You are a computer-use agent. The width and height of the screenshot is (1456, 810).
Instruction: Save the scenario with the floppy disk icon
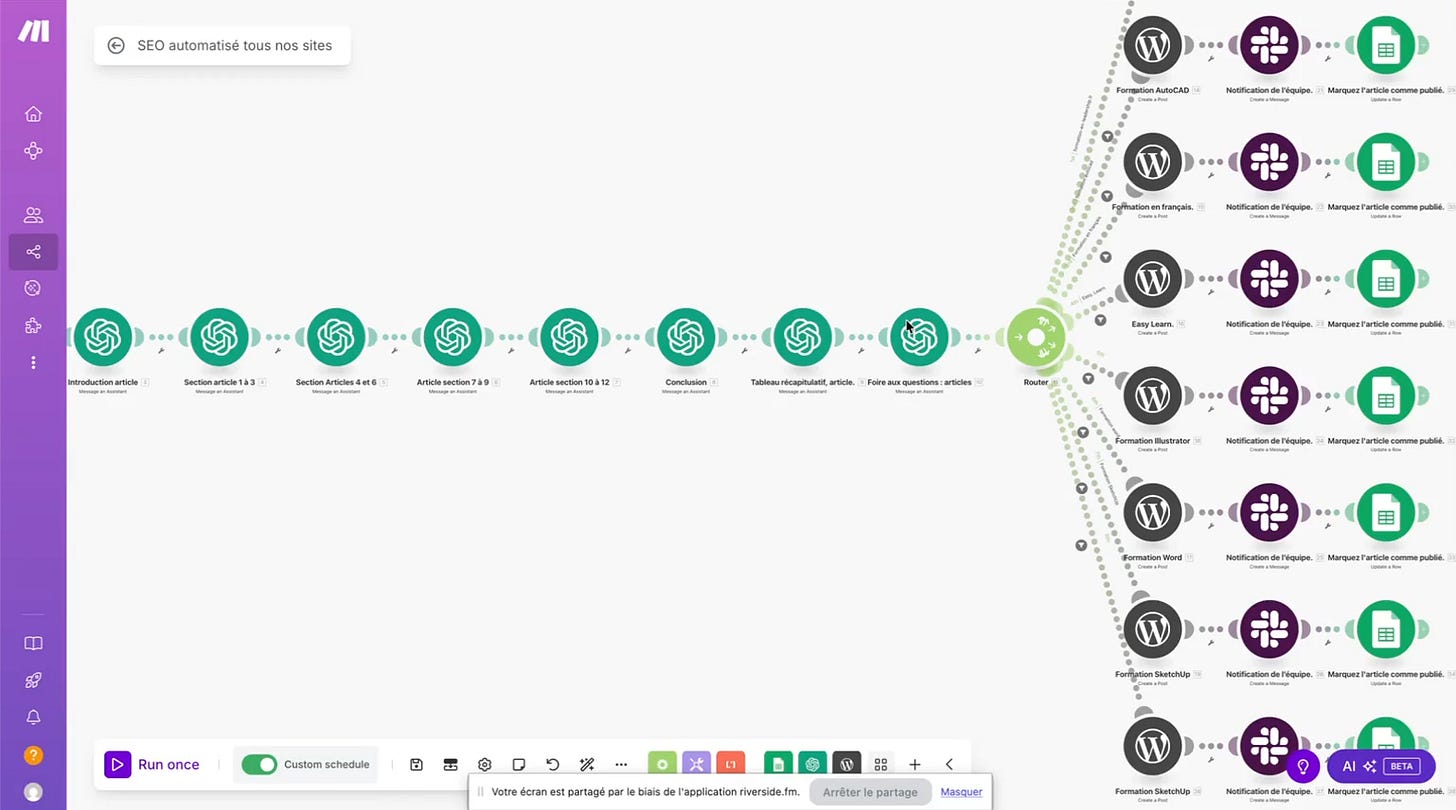[417, 764]
